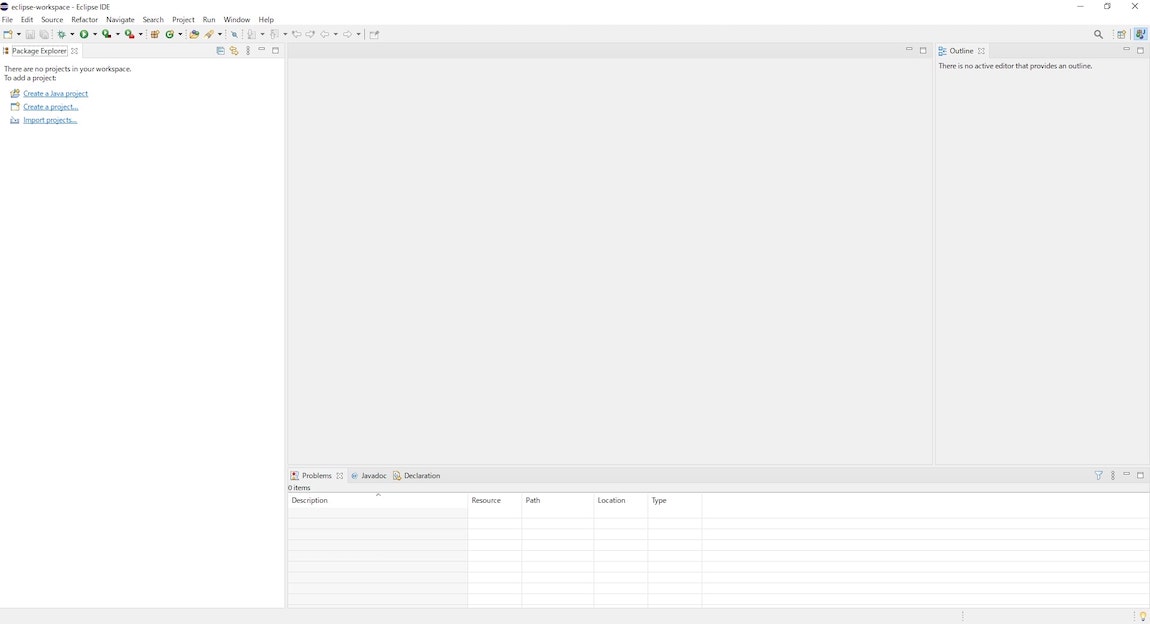The width and height of the screenshot is (1150, 624).
Task: Sort by the Description column header
Action: click(x=378, y=500)
